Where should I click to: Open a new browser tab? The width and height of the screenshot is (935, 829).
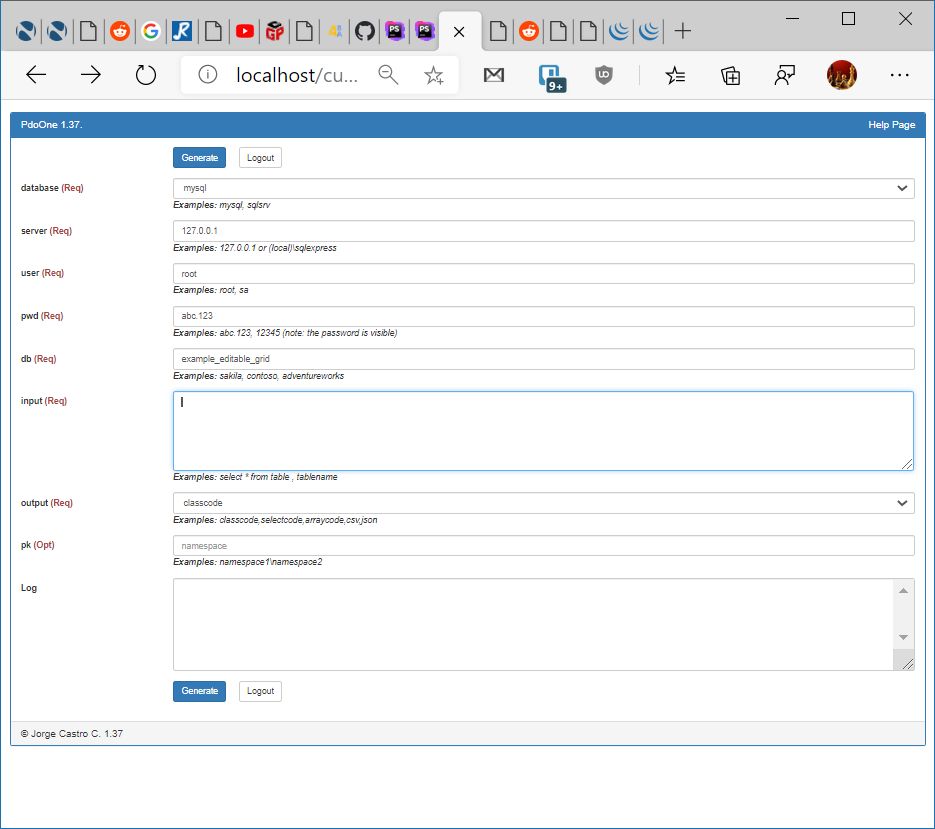[x=683, y=31]
